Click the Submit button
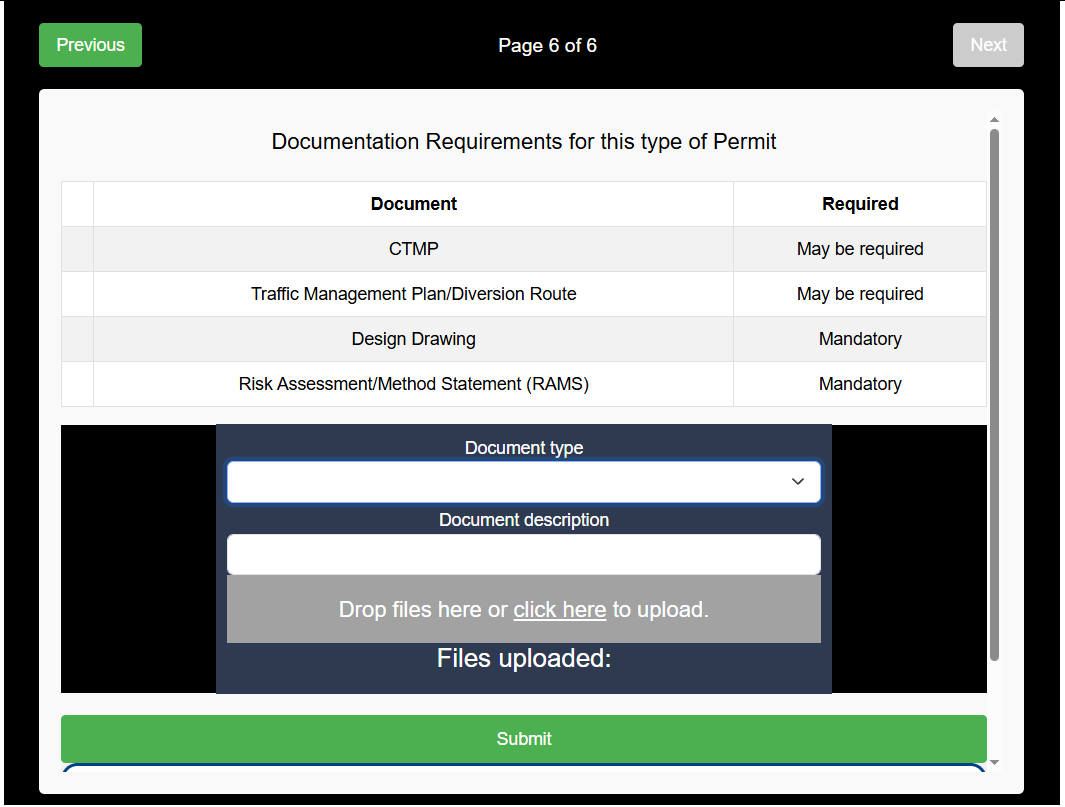1065x807 pixels. click(x=524, y=738)
